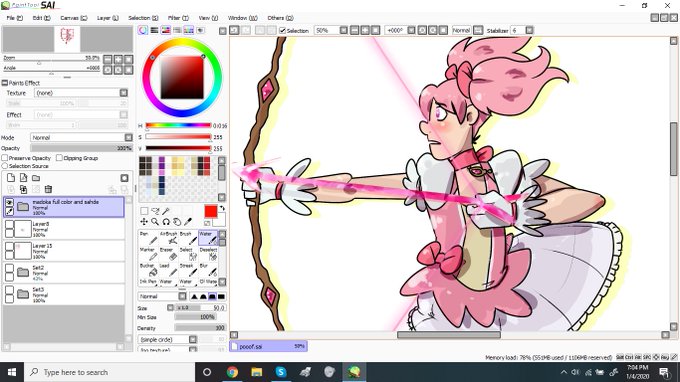
Task: Open the Edit menu
Action: click(x=41, y=18)
